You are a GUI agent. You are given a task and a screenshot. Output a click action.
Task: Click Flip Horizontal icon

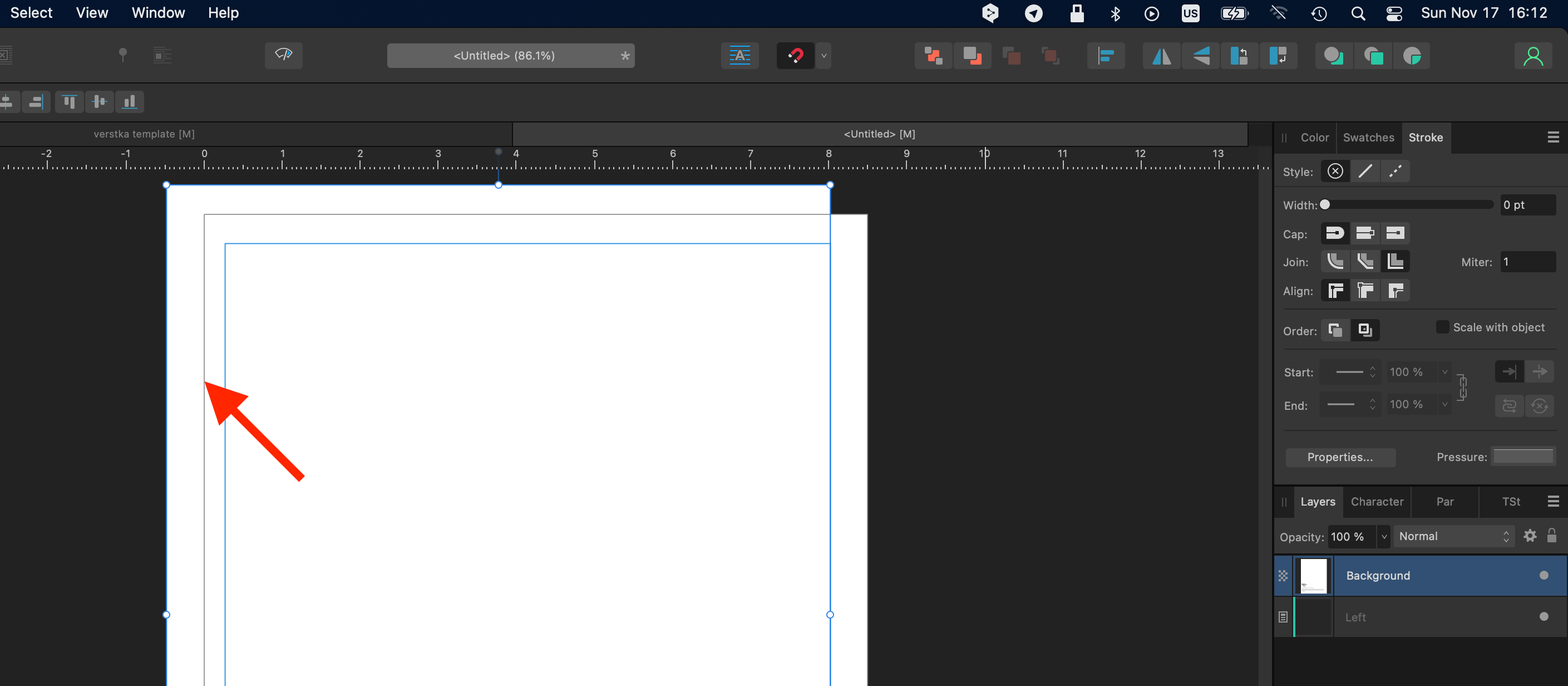point(1161,56)
